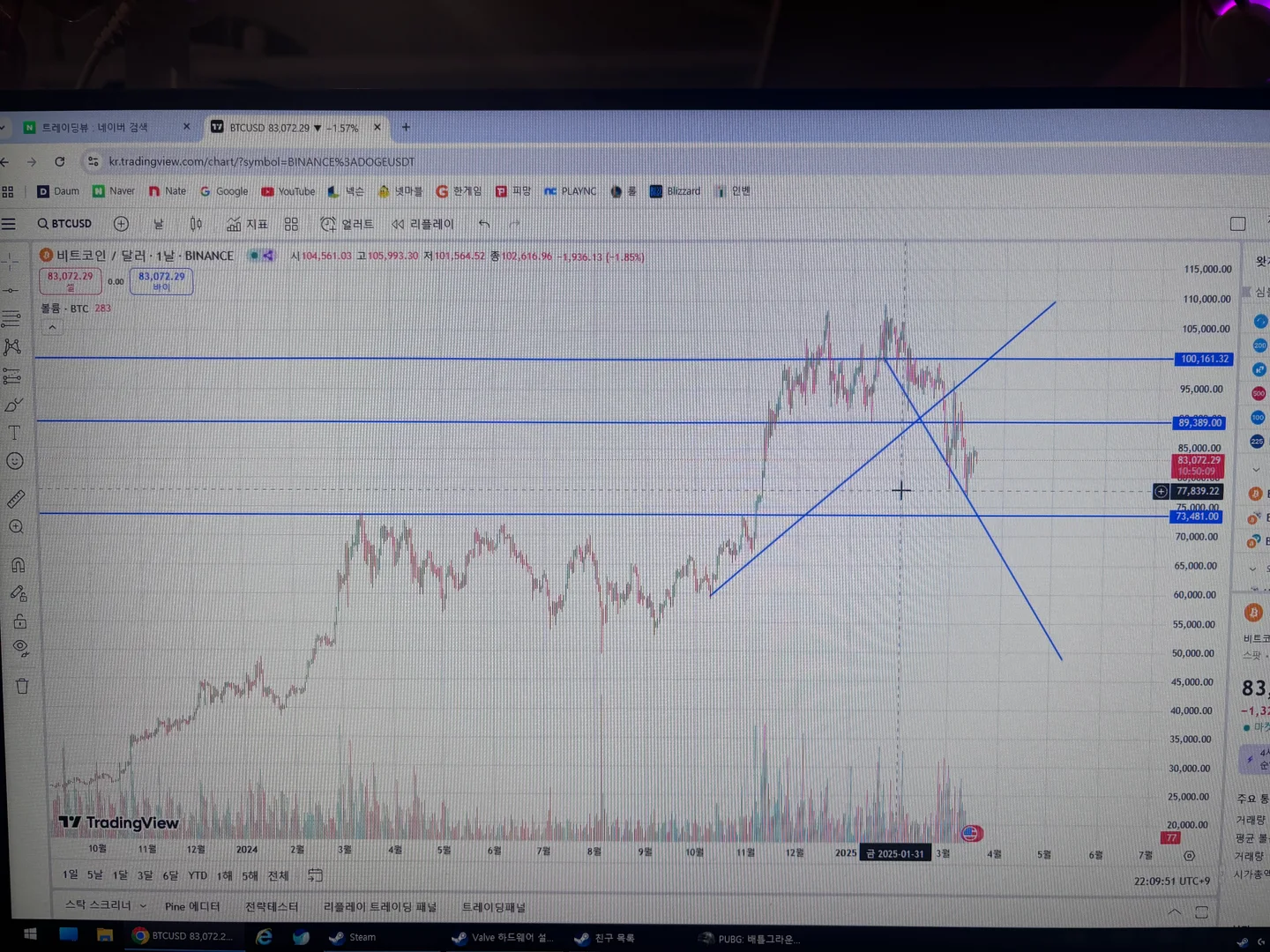This screenshot has width=1270, height=952.
Task: Remove drawings with the trash icon
Action: click(22, 686)
